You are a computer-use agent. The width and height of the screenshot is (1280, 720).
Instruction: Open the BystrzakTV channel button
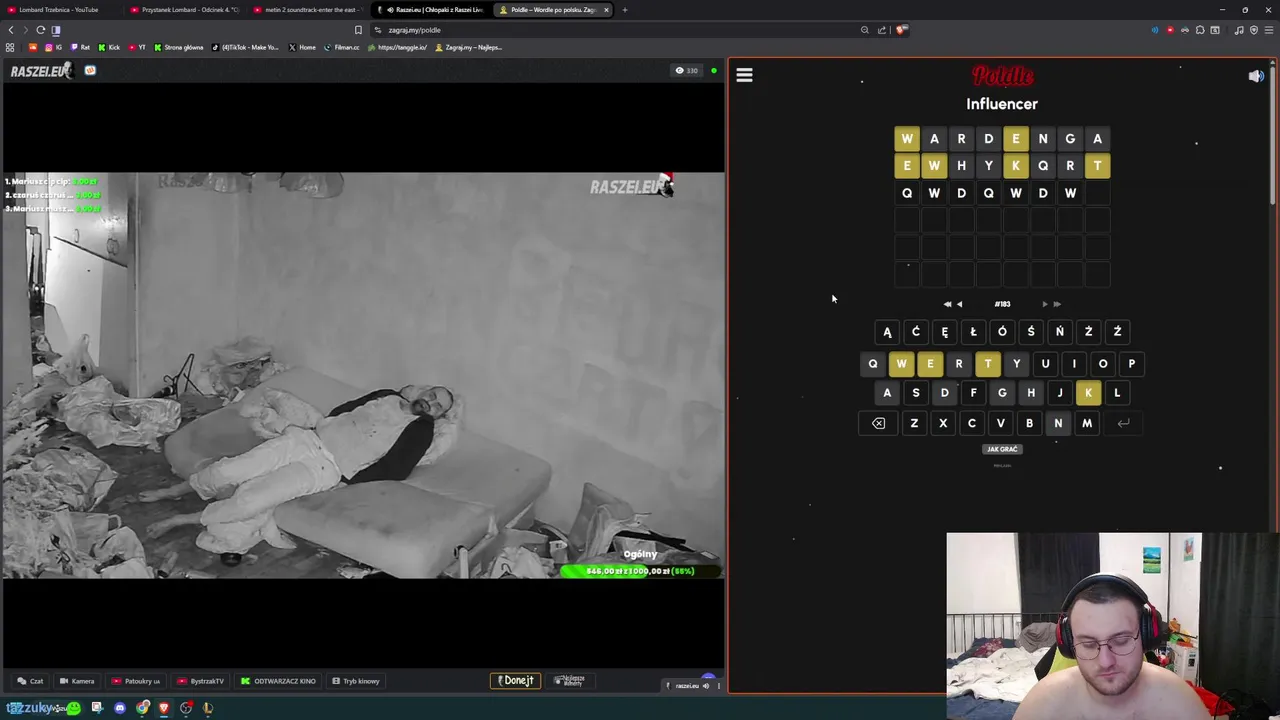tap(201, 681)
